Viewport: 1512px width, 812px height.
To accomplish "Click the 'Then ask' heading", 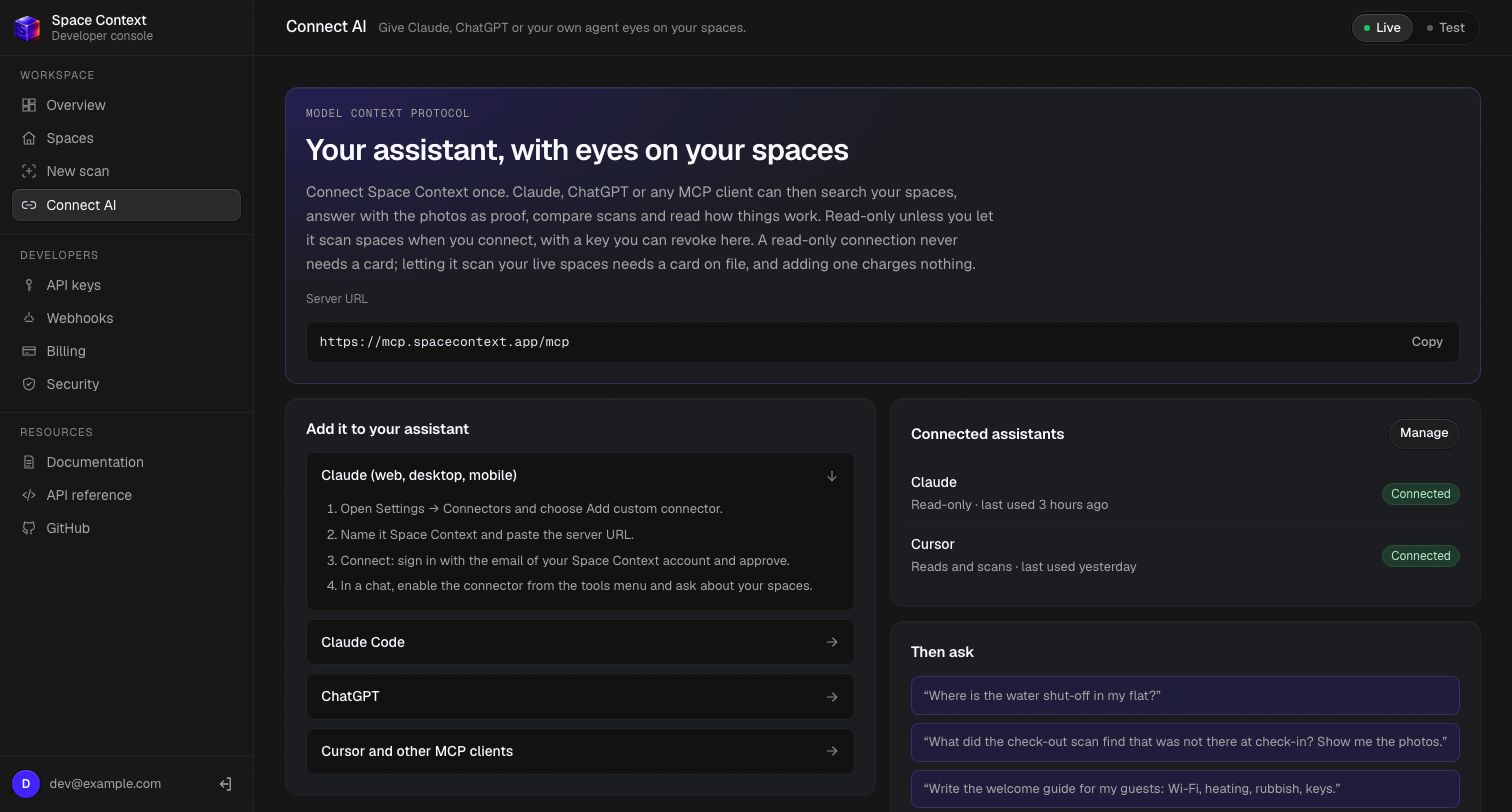I will [x=942, y=652].
